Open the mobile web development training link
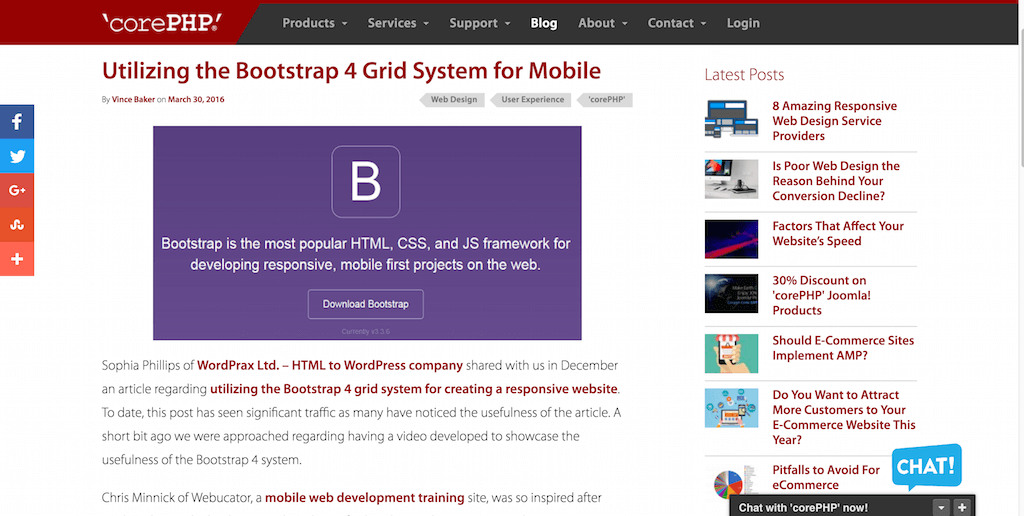The width and height of the screenshot is (1024, 516). [364, 498]
